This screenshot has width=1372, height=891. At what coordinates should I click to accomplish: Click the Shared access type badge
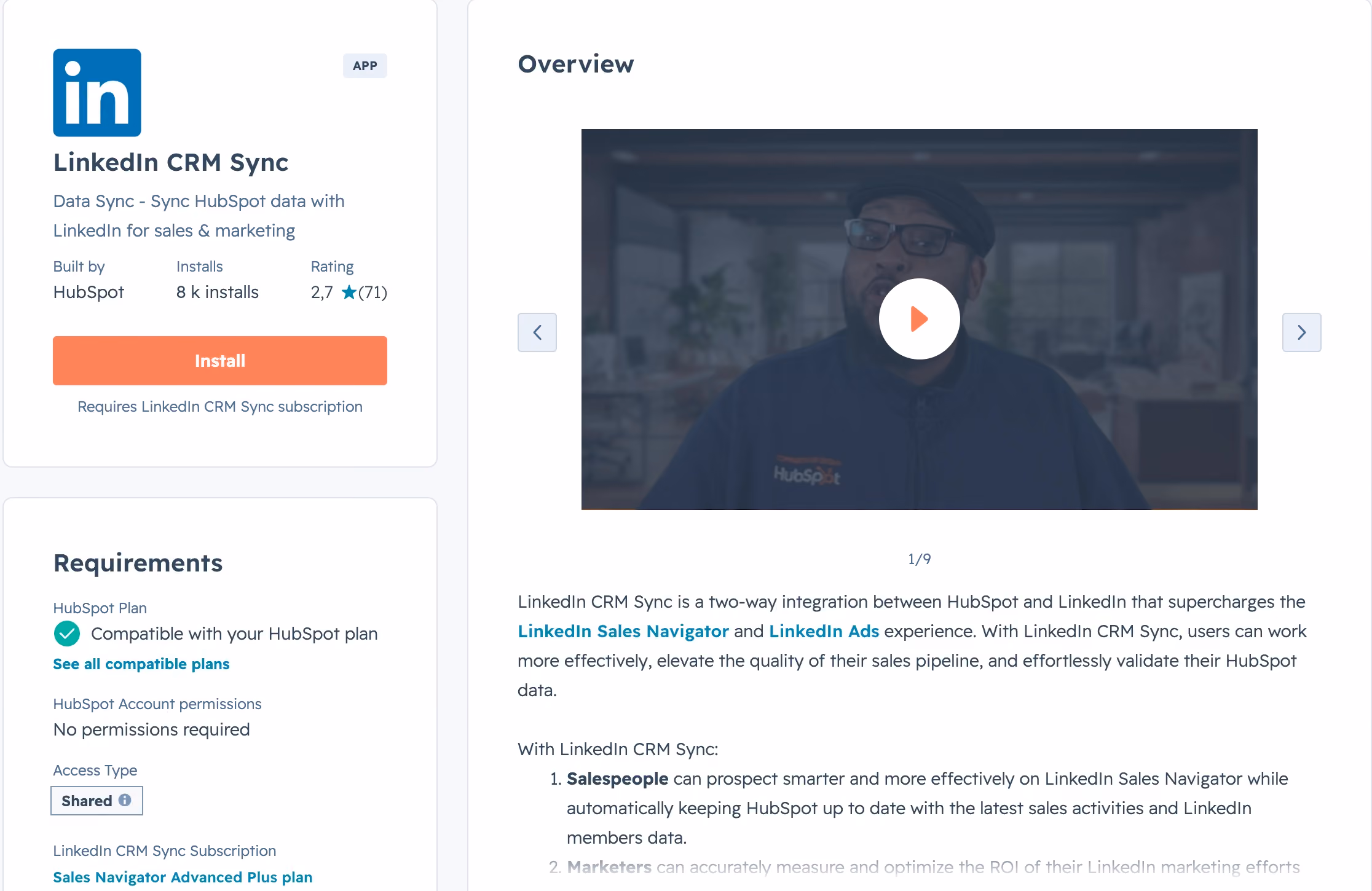click(x=97, y=801)
